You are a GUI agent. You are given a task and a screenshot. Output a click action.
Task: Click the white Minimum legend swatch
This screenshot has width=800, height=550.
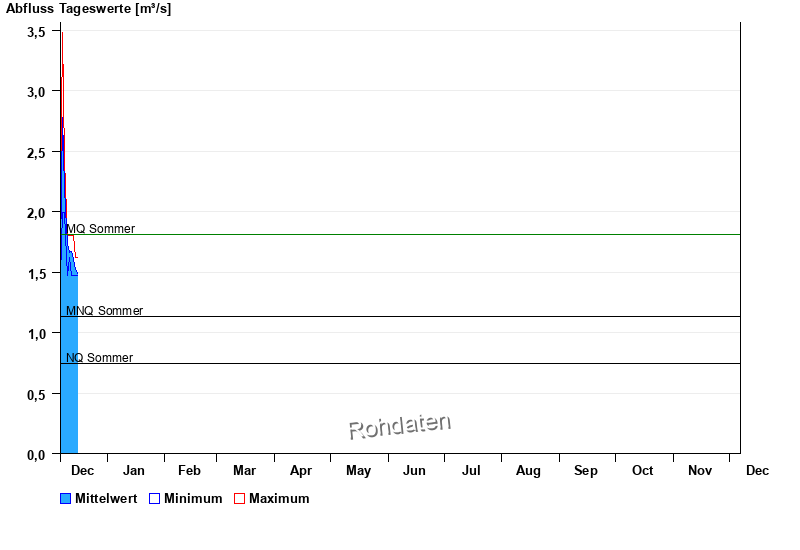[154, 499]
